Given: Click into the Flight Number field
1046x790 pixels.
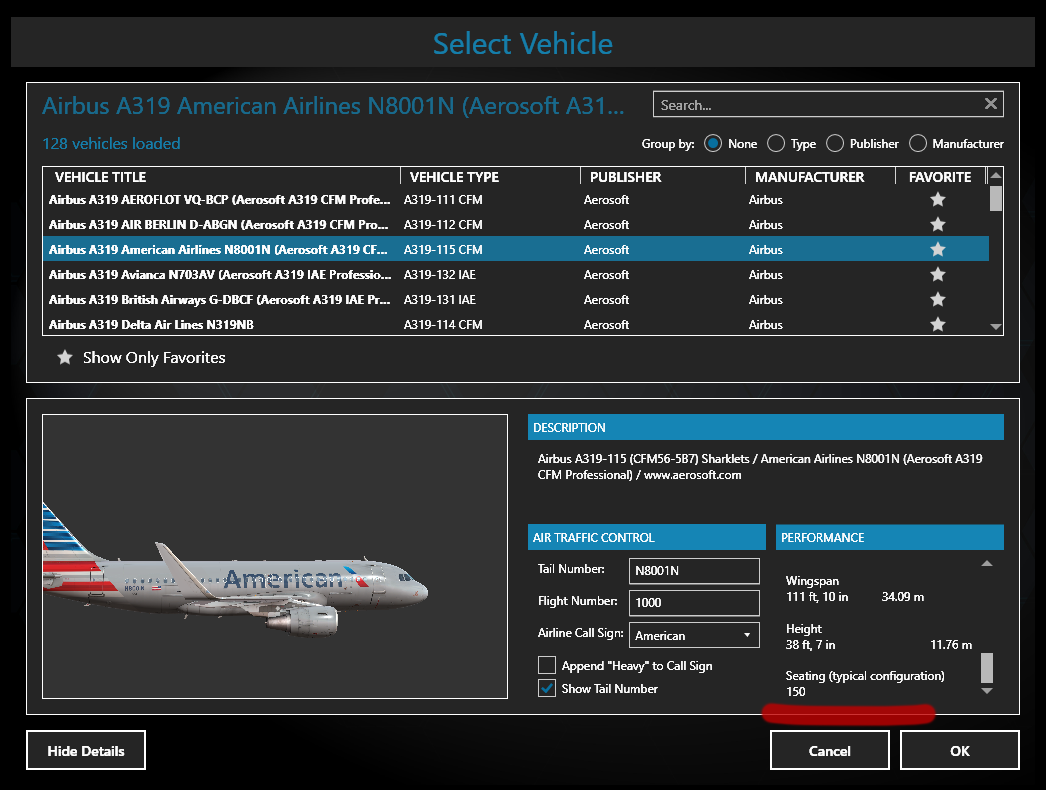Looking at the screenshot, I should pos(694,603).
